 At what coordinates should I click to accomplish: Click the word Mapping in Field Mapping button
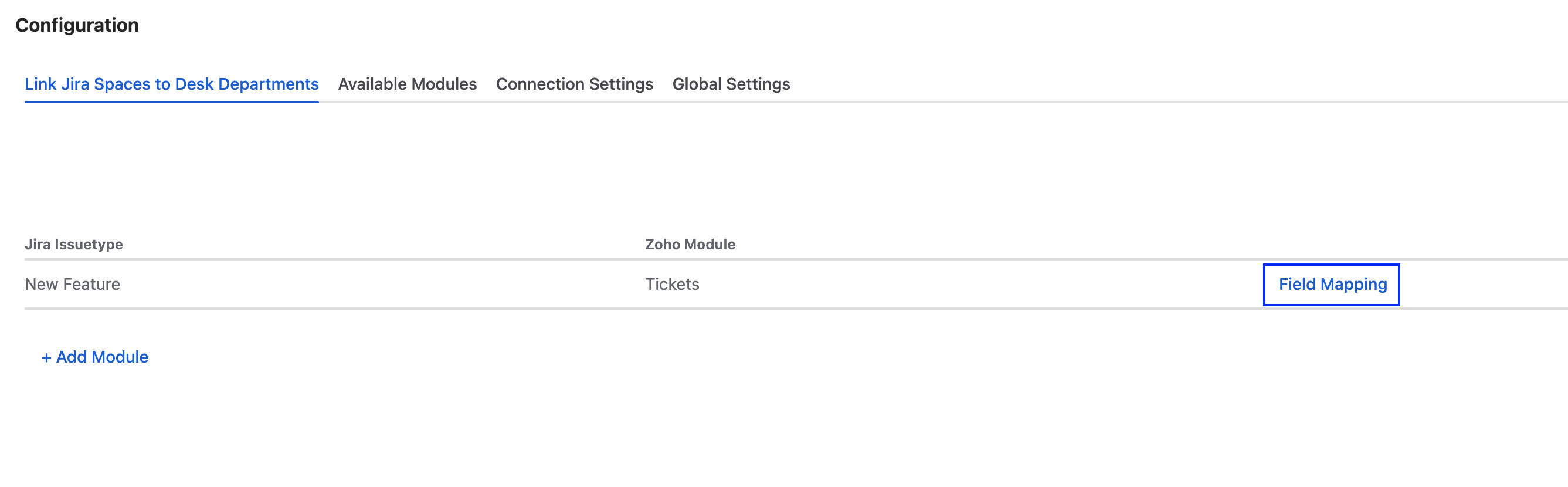point(1354,285)
